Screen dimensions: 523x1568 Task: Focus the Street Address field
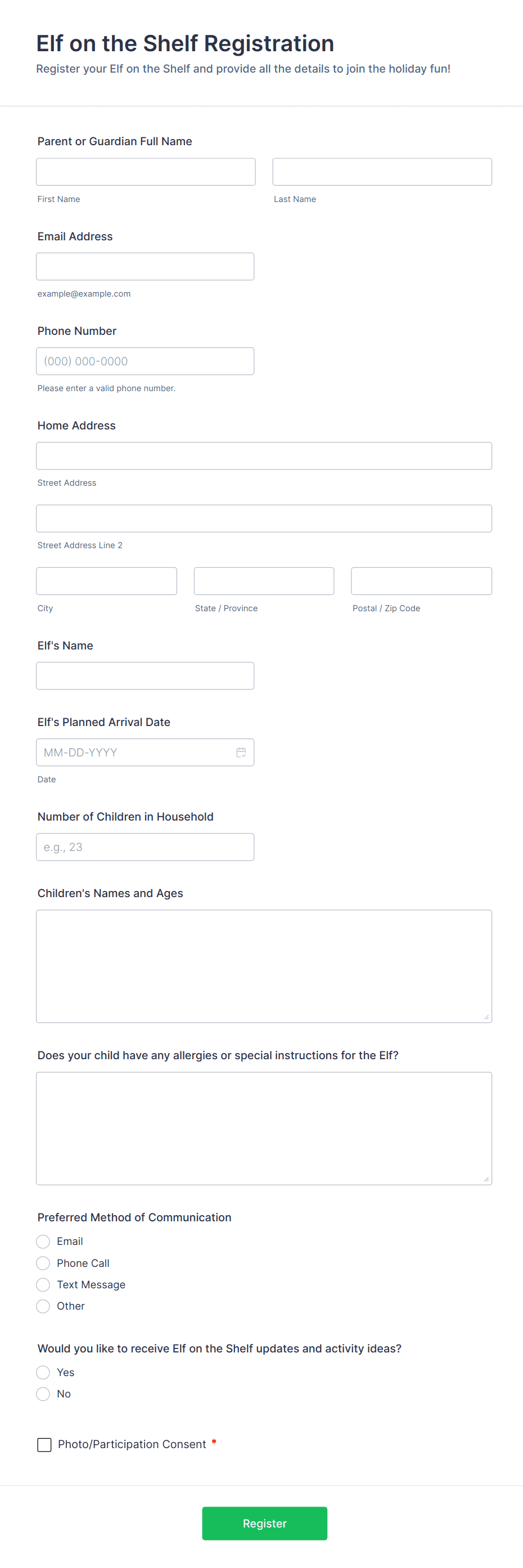click(x=263, y=456)
